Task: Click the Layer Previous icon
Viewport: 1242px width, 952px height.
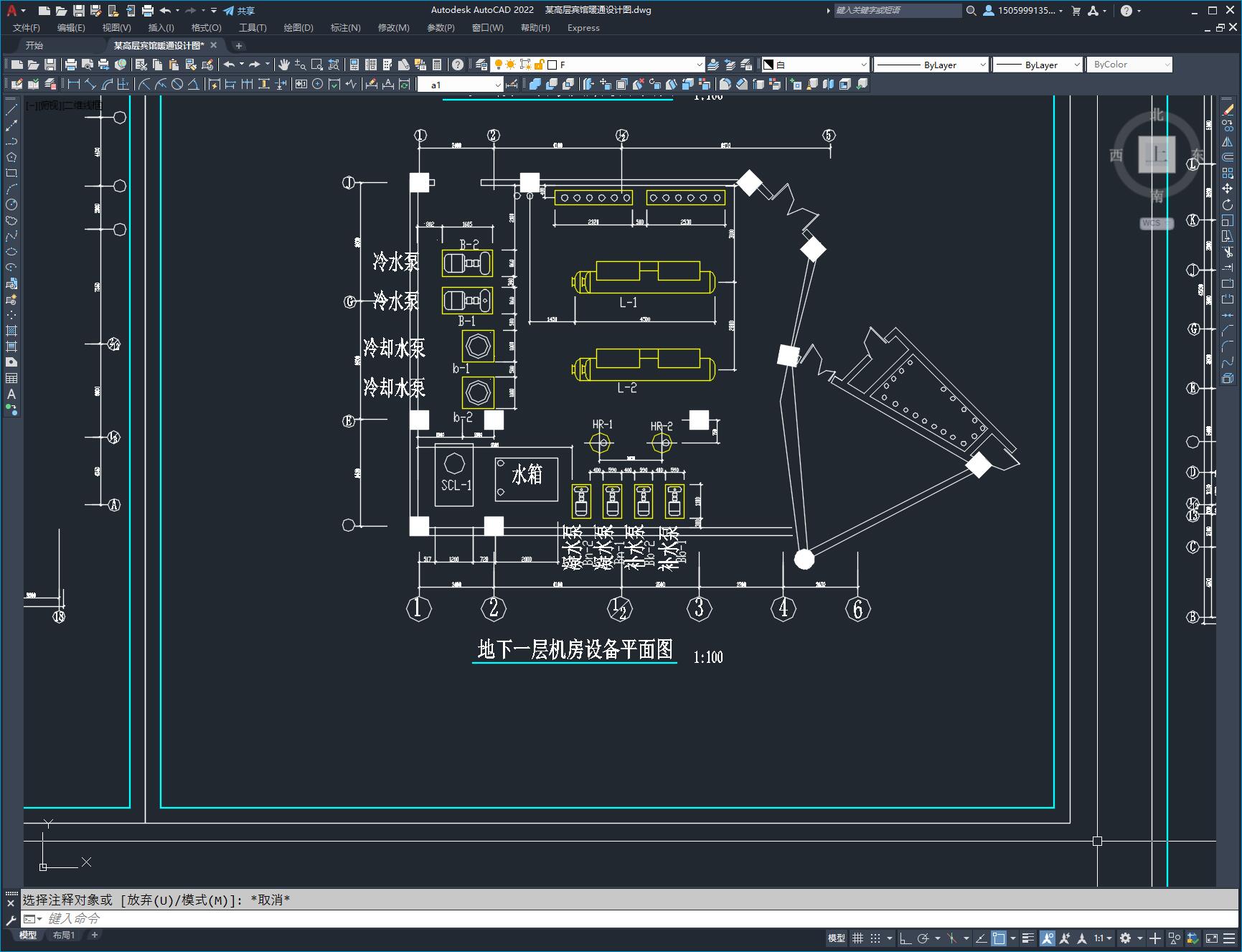Action: pos(730,65)
